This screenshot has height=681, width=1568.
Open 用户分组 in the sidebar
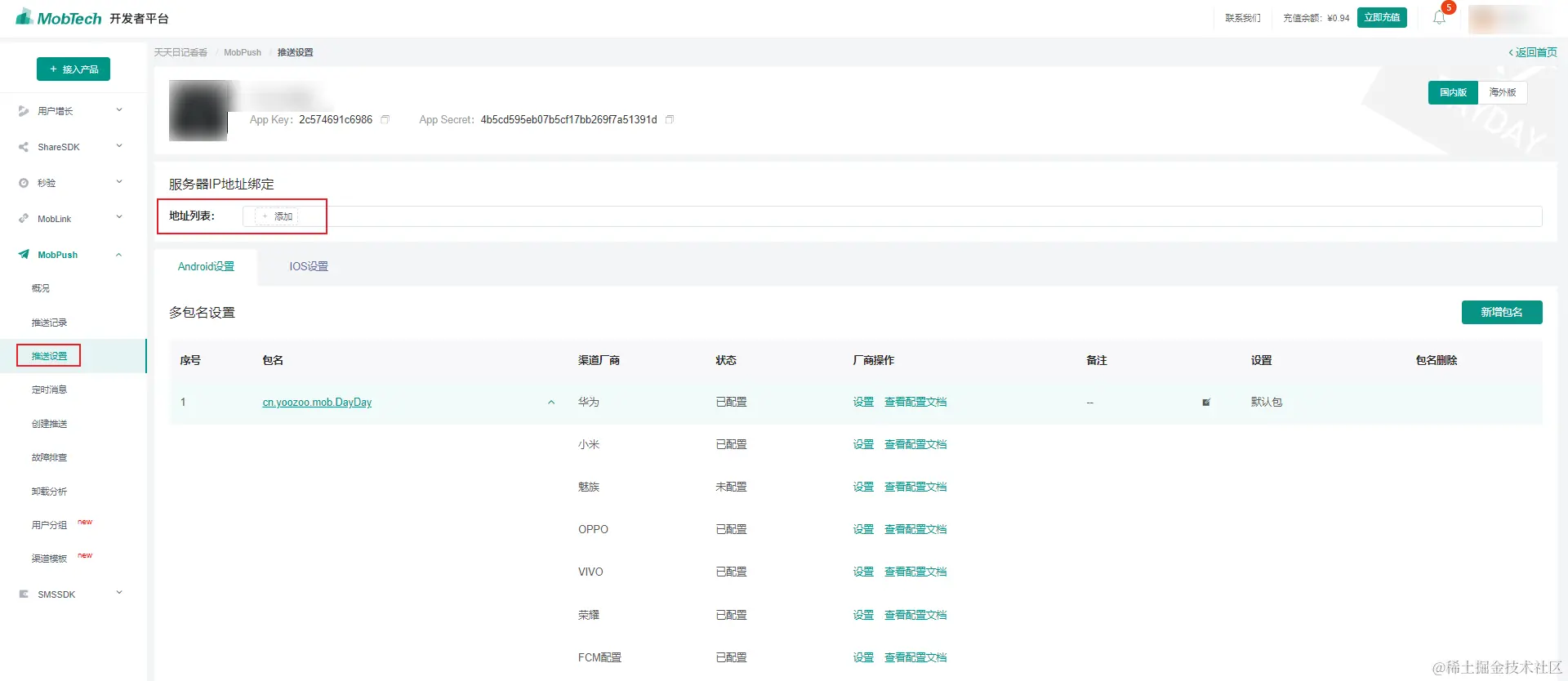click(x=49, y=525)
